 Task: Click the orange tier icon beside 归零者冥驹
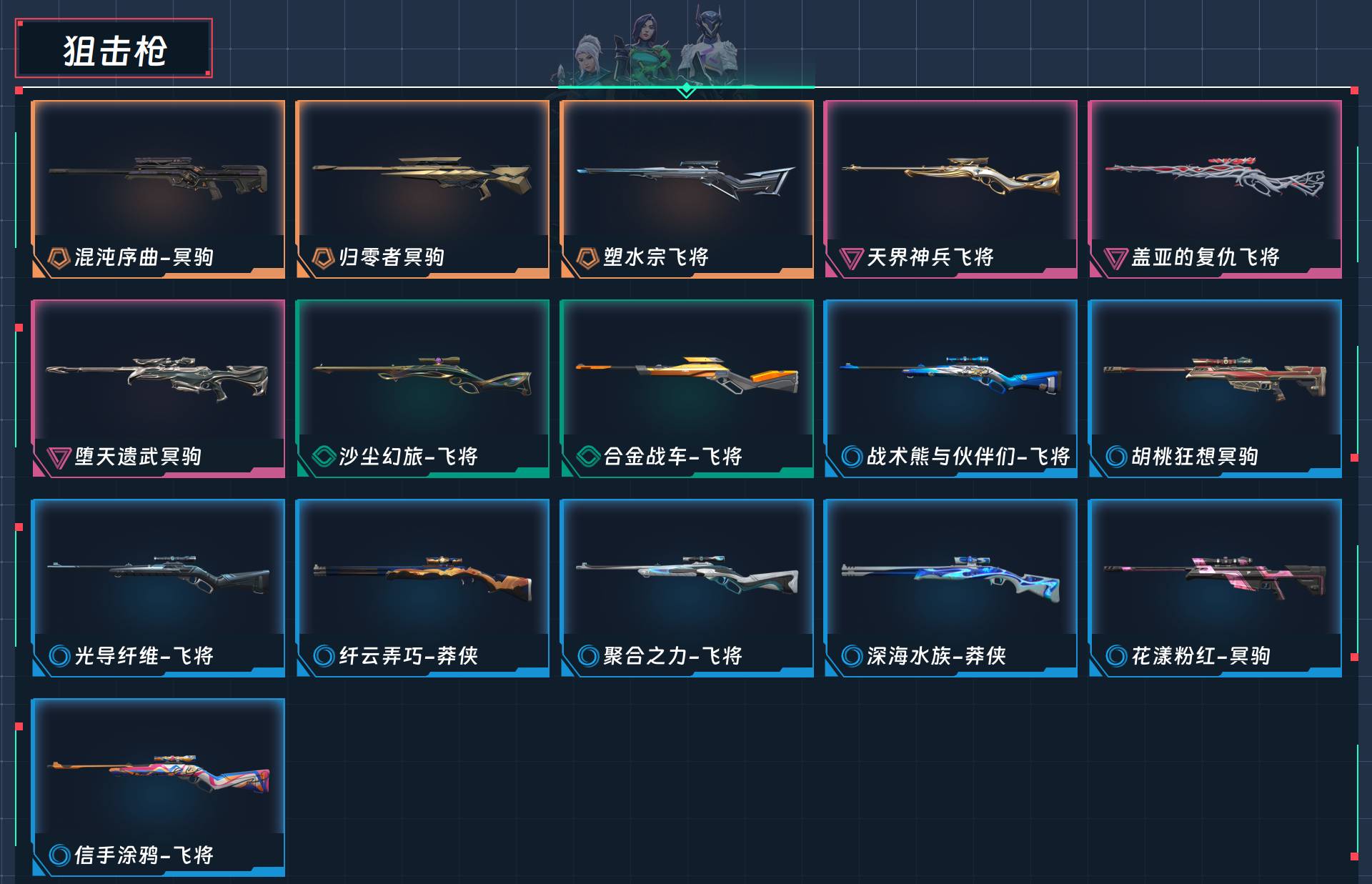(323, 257)
